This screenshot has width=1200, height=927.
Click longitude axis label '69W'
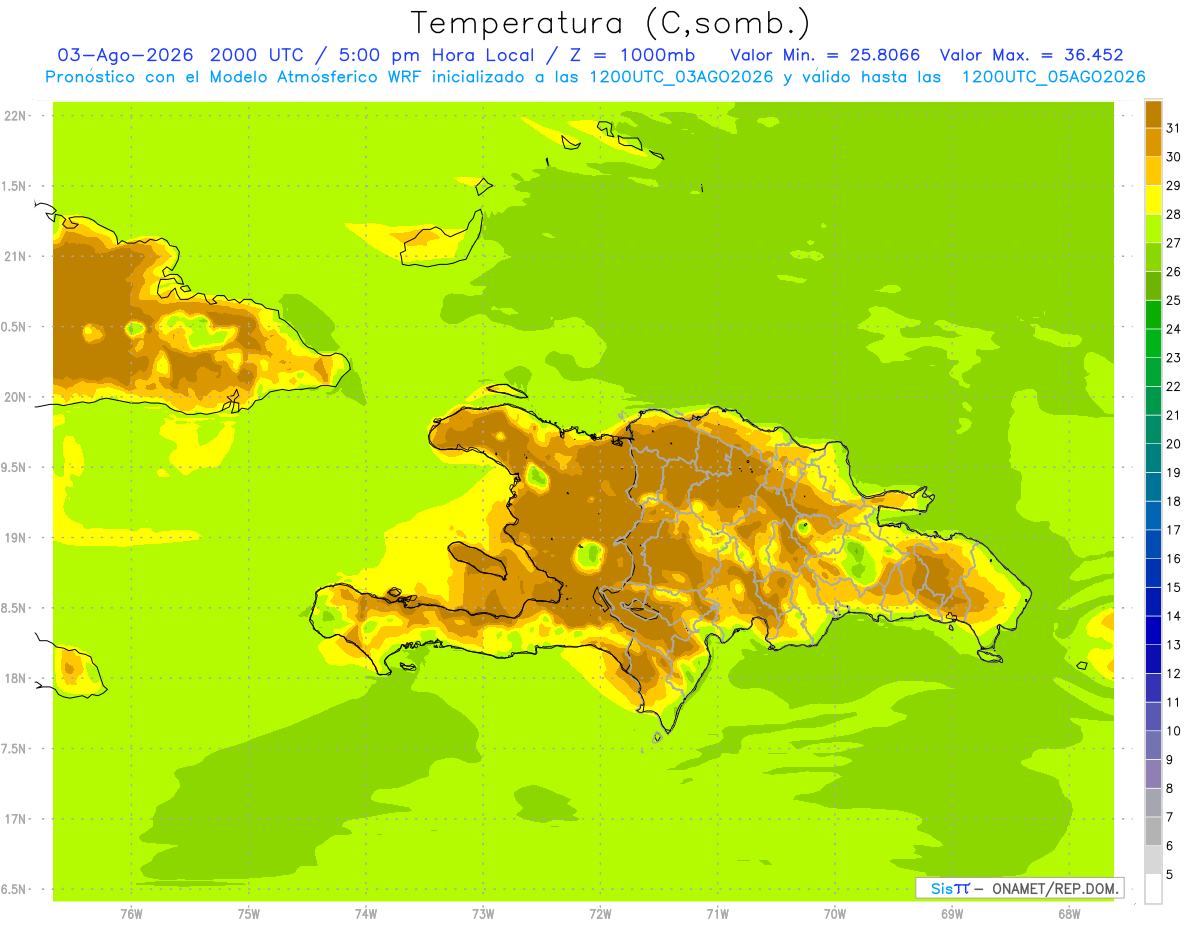tap(951, 913)
